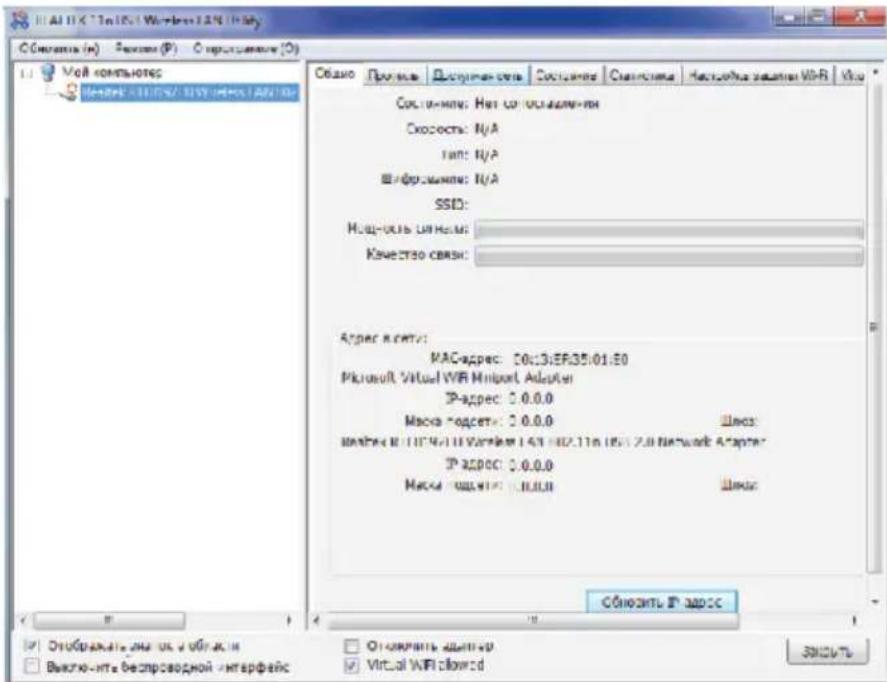
Task: Click the MAC-адрес value
Action: tap(570, 360)
